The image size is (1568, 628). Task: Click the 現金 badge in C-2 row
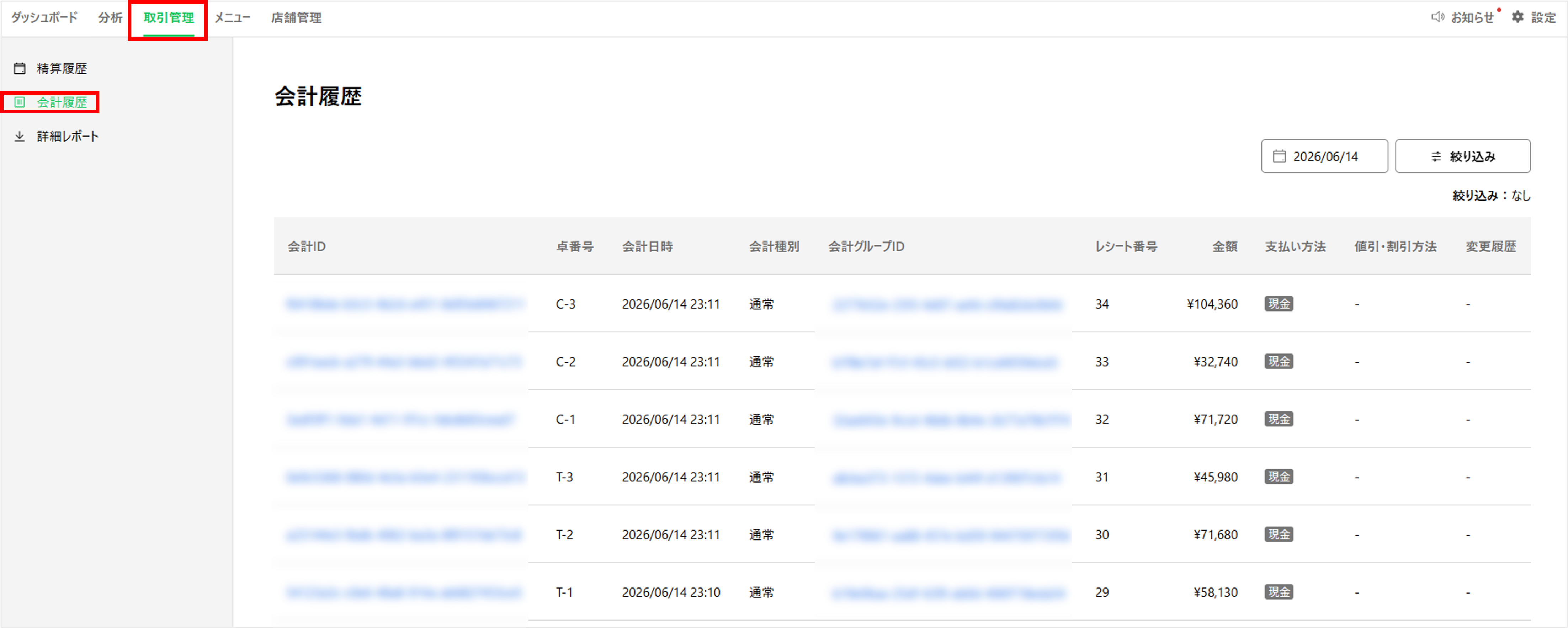pos(1279,361)
